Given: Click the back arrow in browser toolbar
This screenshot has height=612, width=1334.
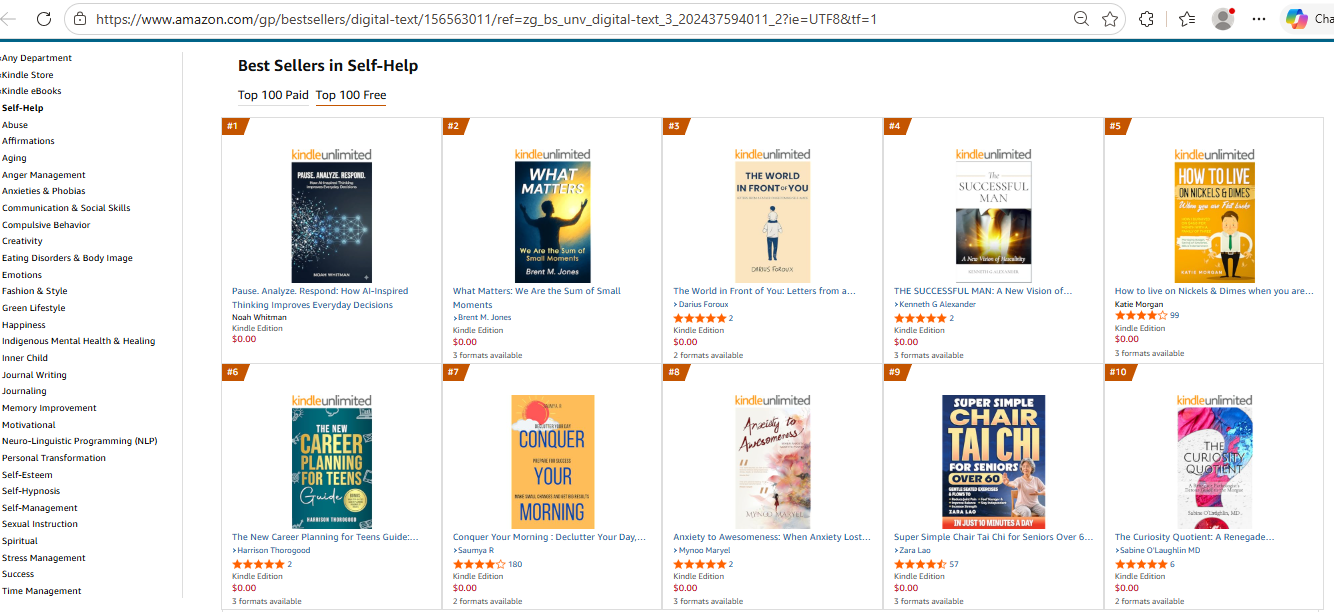Looking at the screenshot, I should click(x=10, y=19).
